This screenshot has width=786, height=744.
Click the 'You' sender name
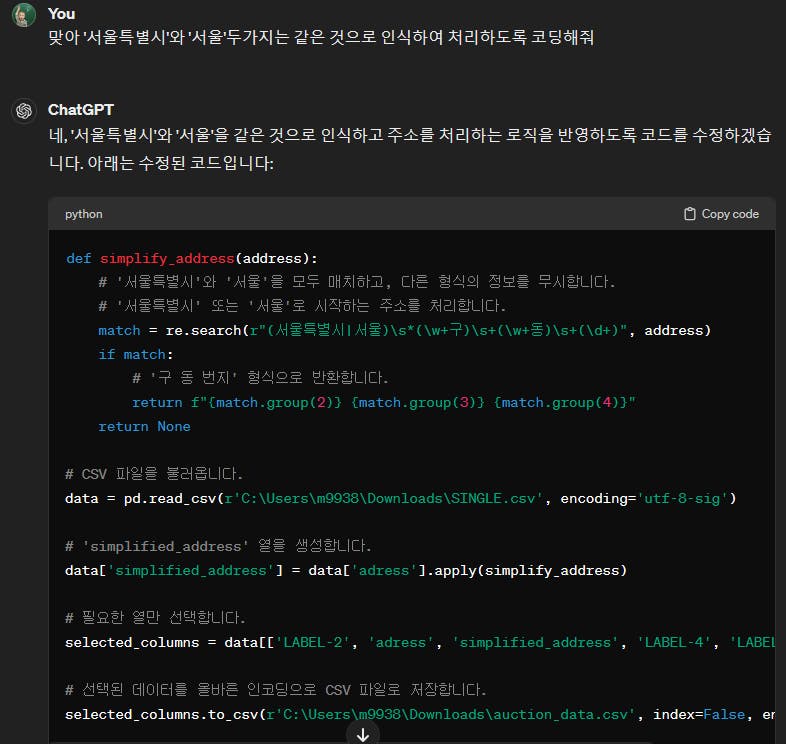[62, 14]
